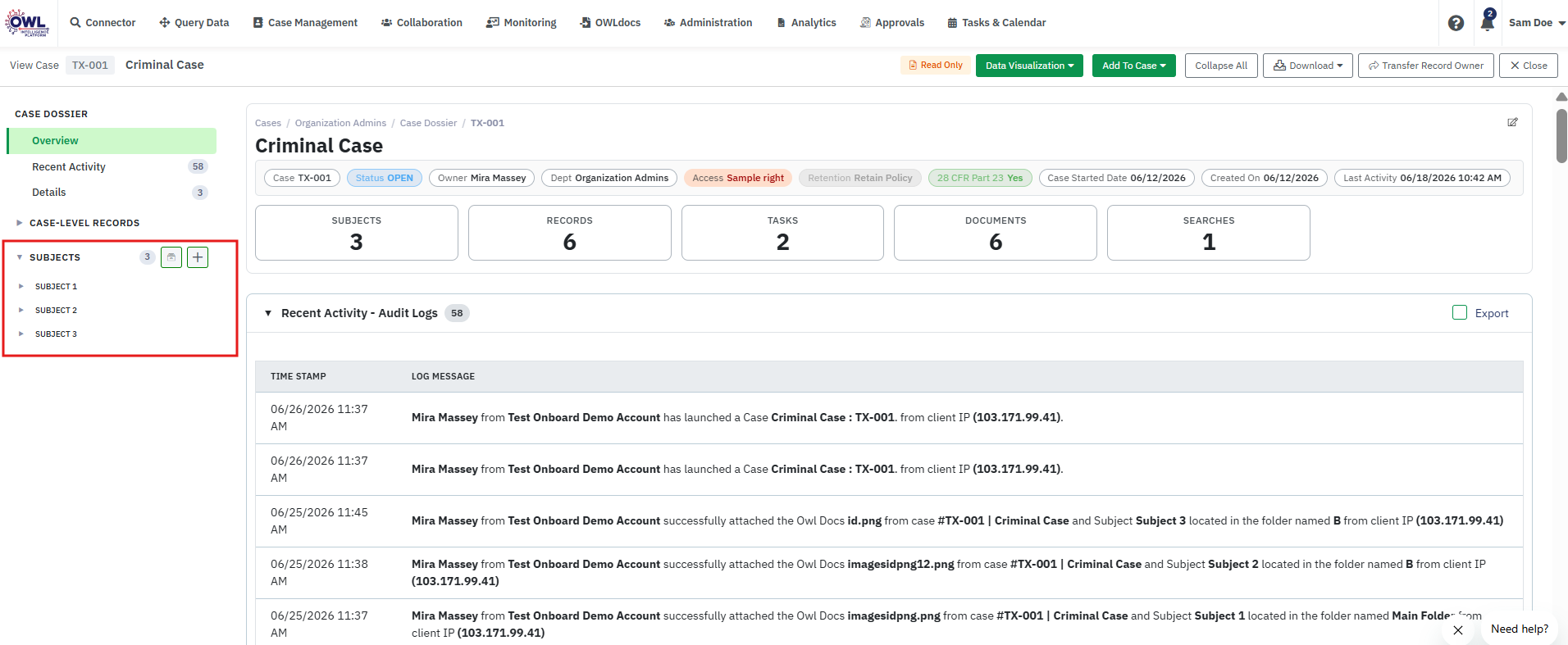Click the Case Started Date pill
This screenshot has height=645, width=1568.
1116,178
